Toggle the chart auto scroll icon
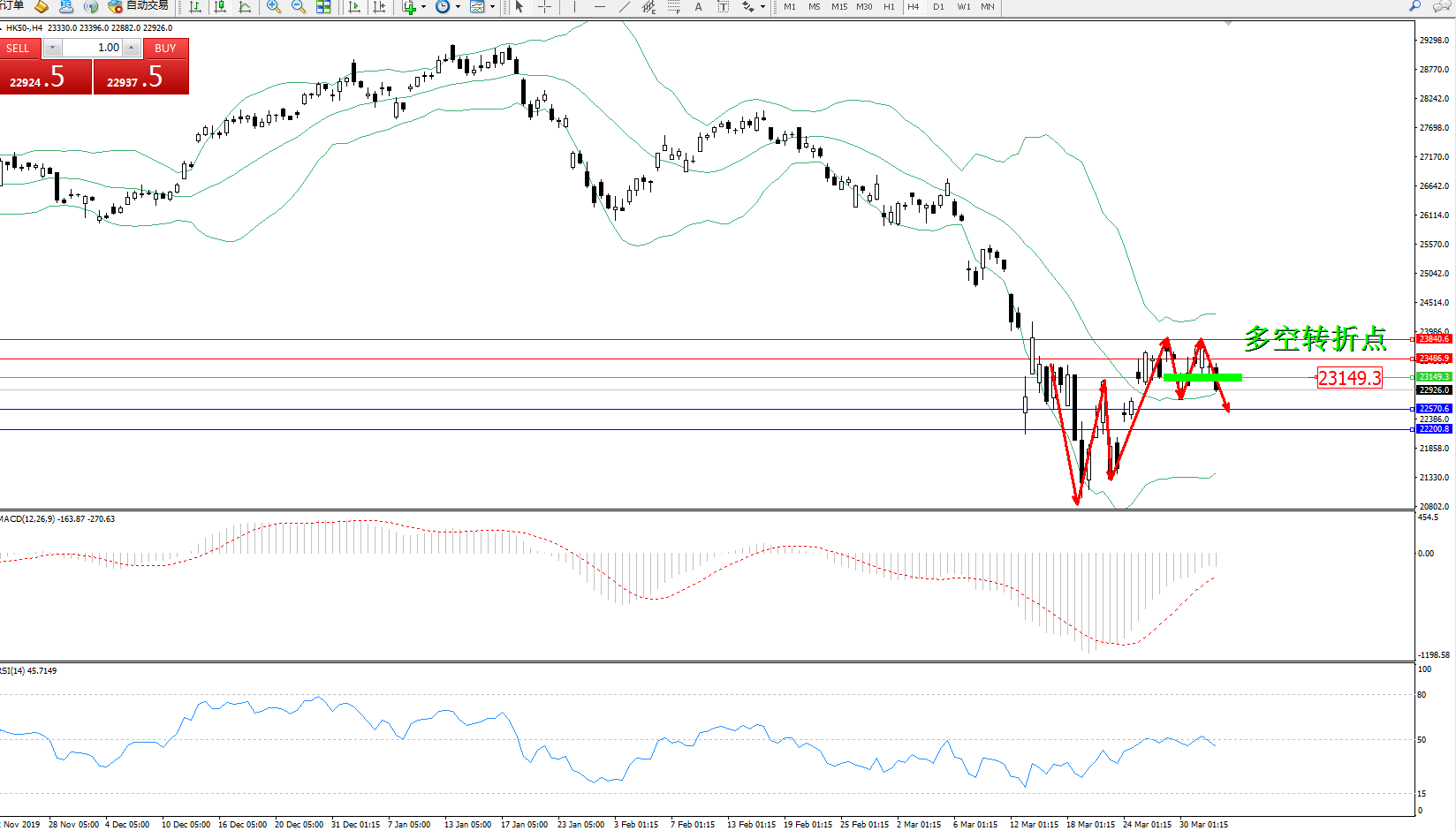This screenshot has width=1456, height=831. tap(354, 7)
